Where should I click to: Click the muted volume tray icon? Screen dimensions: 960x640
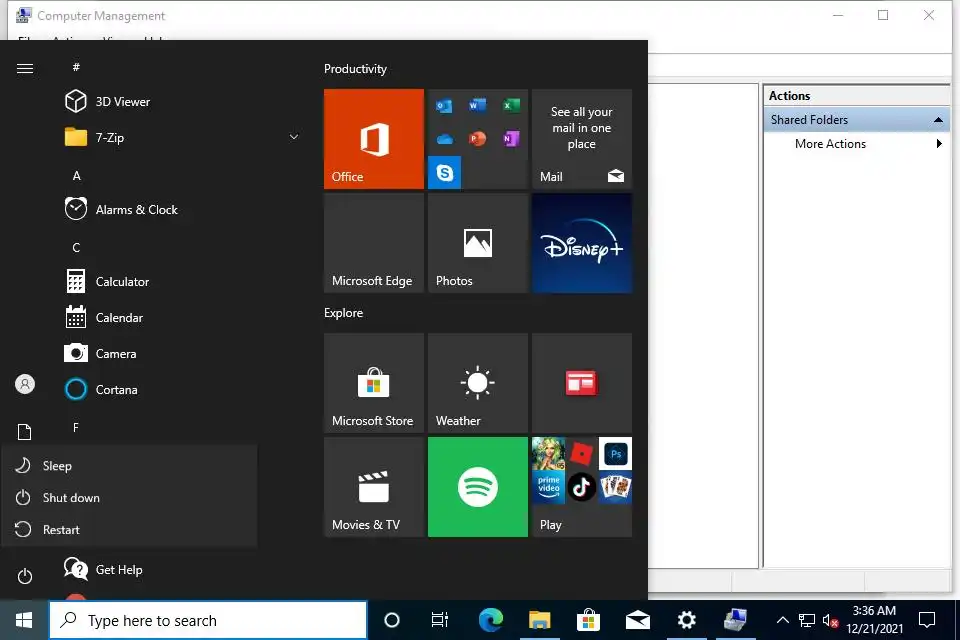[x=830, y=620]
